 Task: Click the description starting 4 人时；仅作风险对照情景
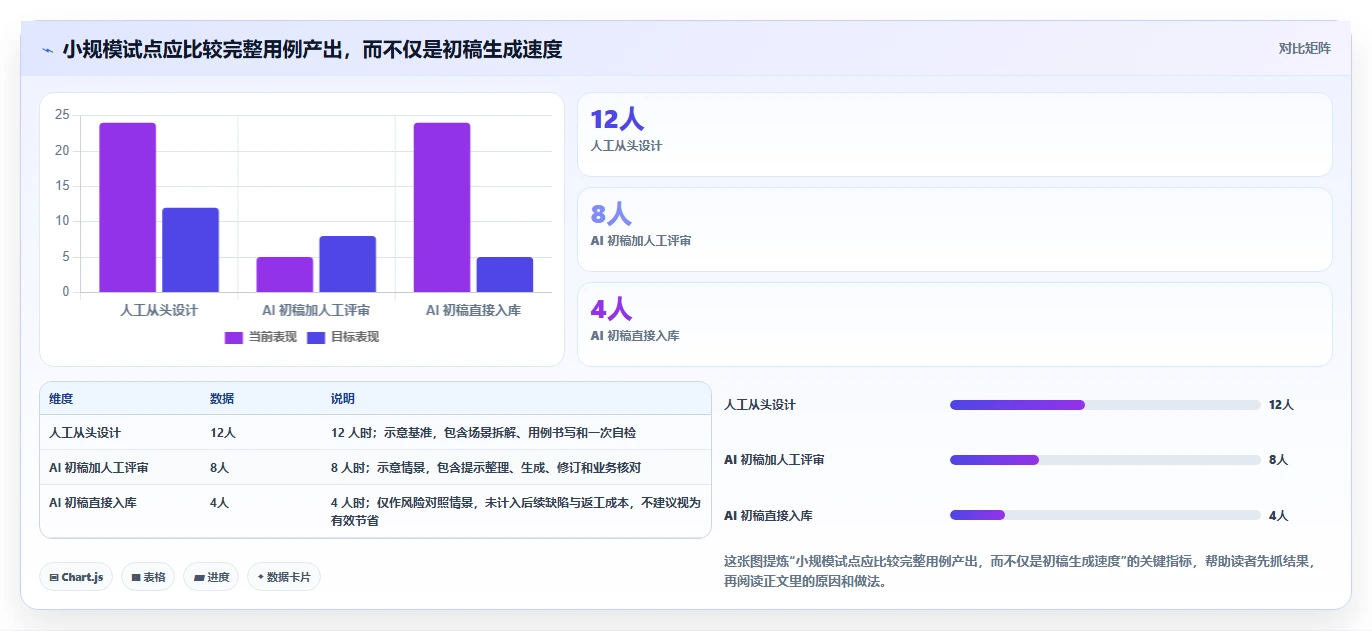click(x=516, y=511)
